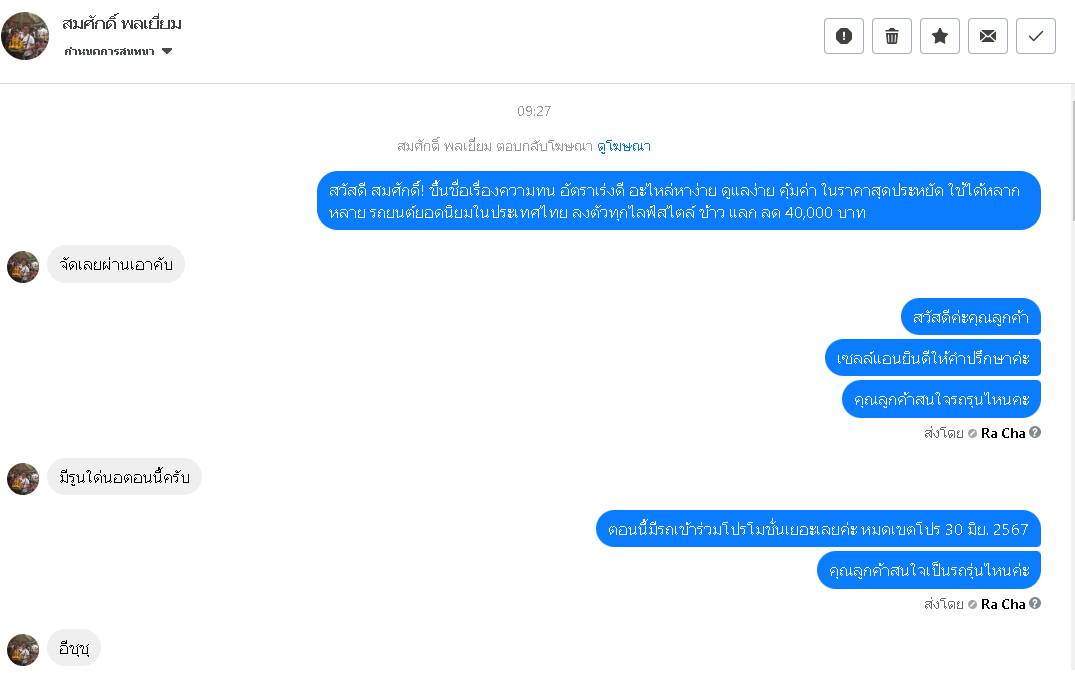
Task: Click avatar beside จัดเลยผ่านเอาคับ message
Action: pyautogui.click(x=23, y=267)
